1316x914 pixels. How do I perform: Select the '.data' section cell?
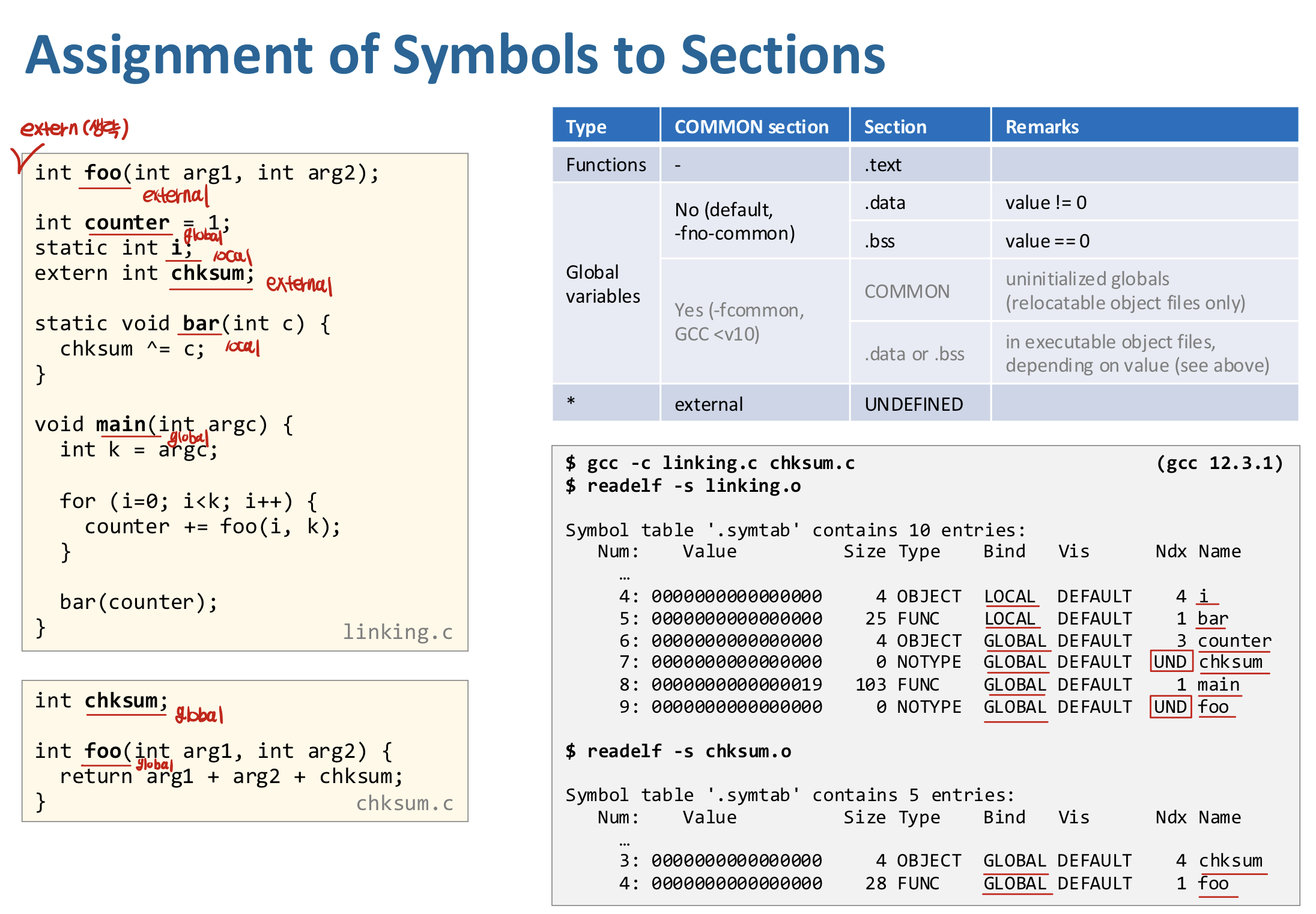(920, 202)
